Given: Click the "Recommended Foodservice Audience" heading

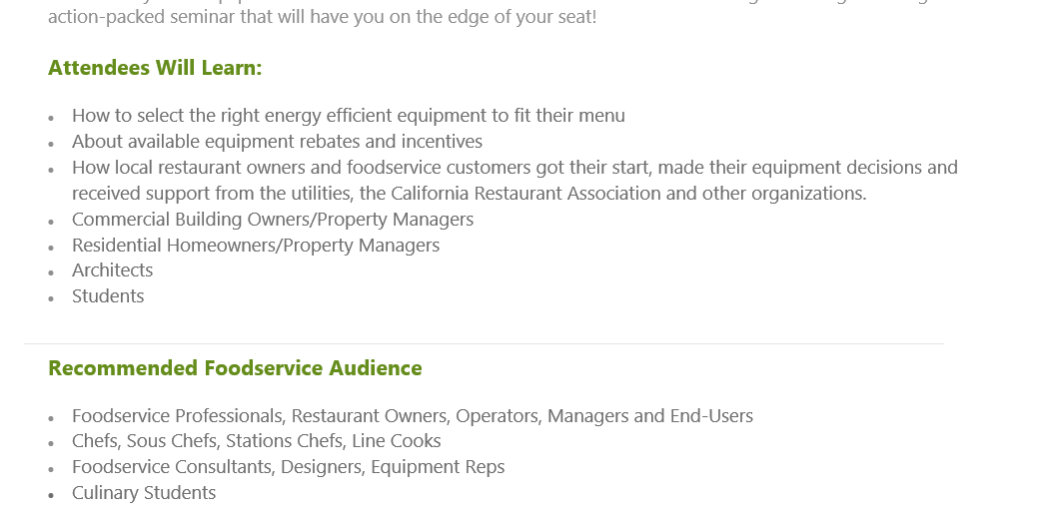Looking at the screenshot, I should (235, 368).
